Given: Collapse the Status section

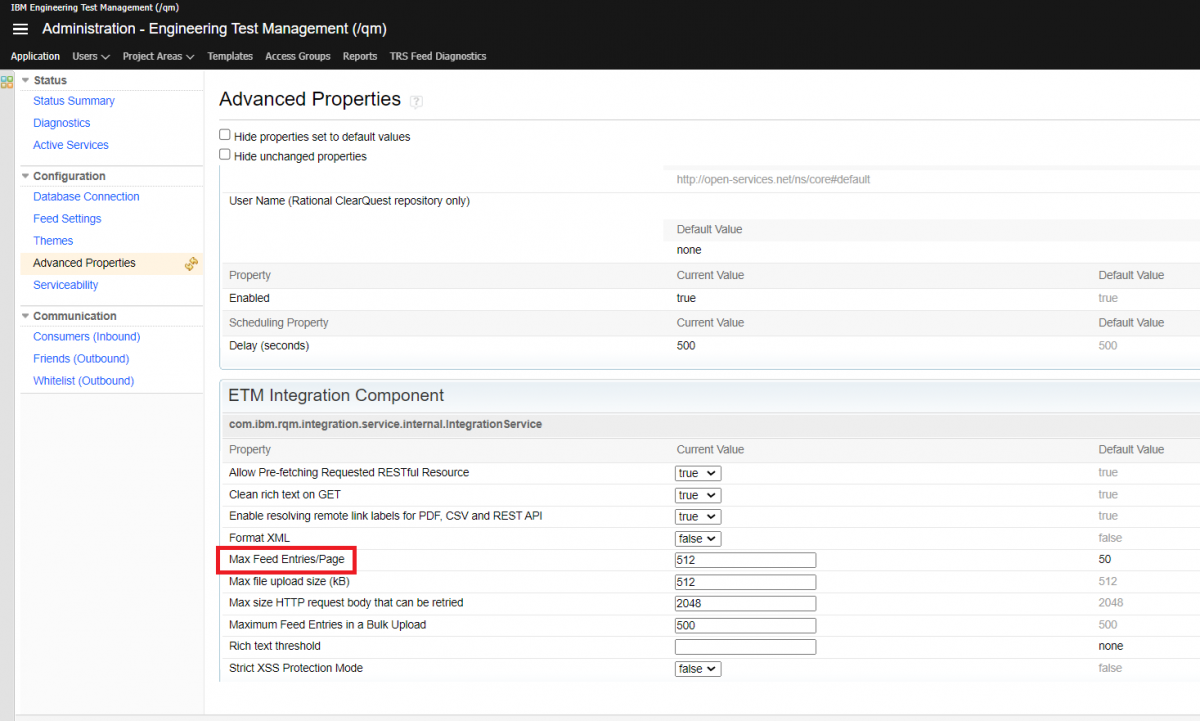Looking at the screenshot, I should pos(26,80).
